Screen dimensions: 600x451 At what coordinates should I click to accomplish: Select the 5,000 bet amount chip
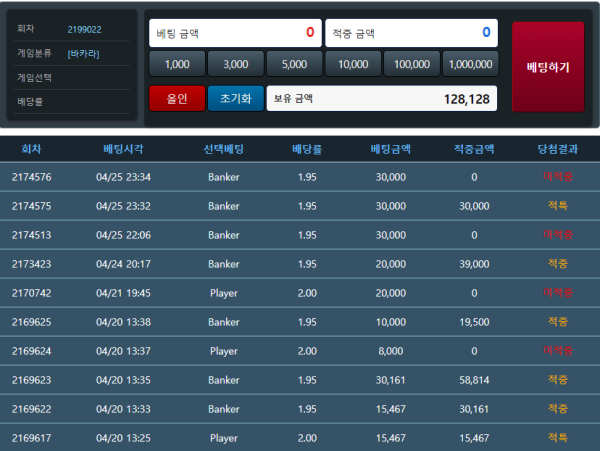[294, 64]
